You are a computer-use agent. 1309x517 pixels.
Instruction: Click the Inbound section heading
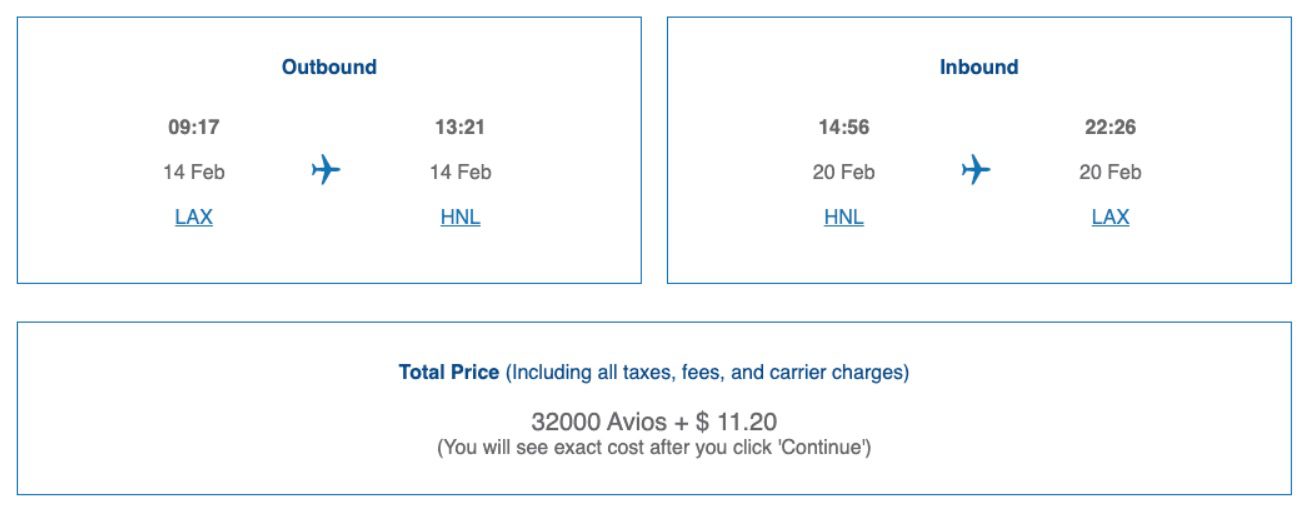point(979,67)
